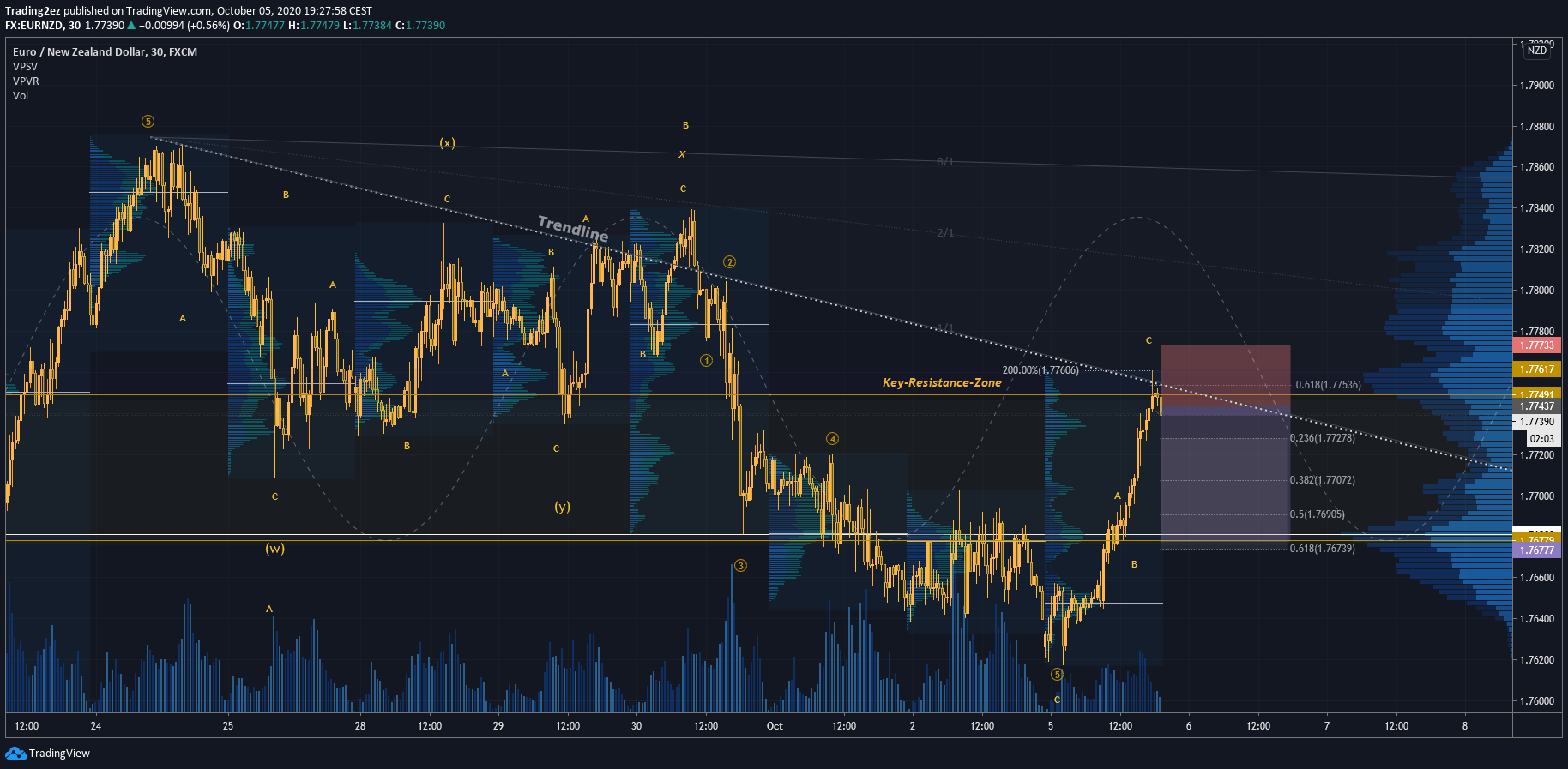Click the purple 1.76777 price label
This screenshot has width=1568, height=769.
coord(1537,550)
